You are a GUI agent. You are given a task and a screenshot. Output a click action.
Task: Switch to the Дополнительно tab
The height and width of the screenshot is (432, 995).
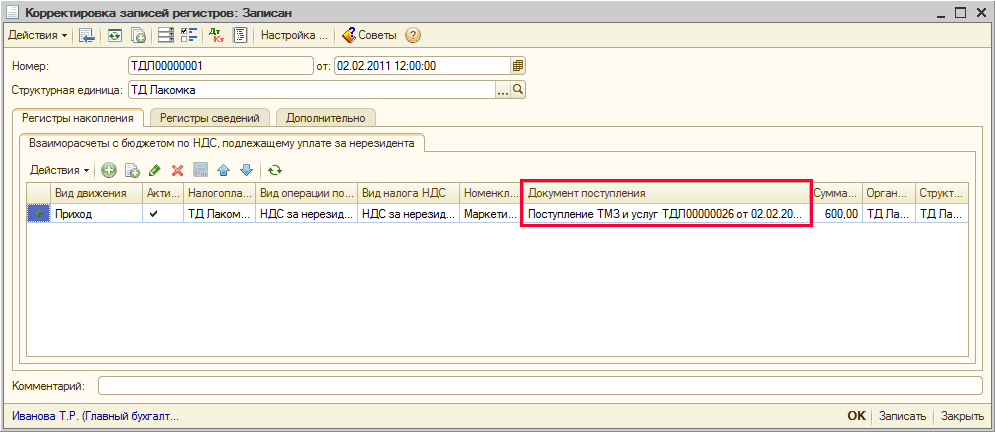(326, 118)
